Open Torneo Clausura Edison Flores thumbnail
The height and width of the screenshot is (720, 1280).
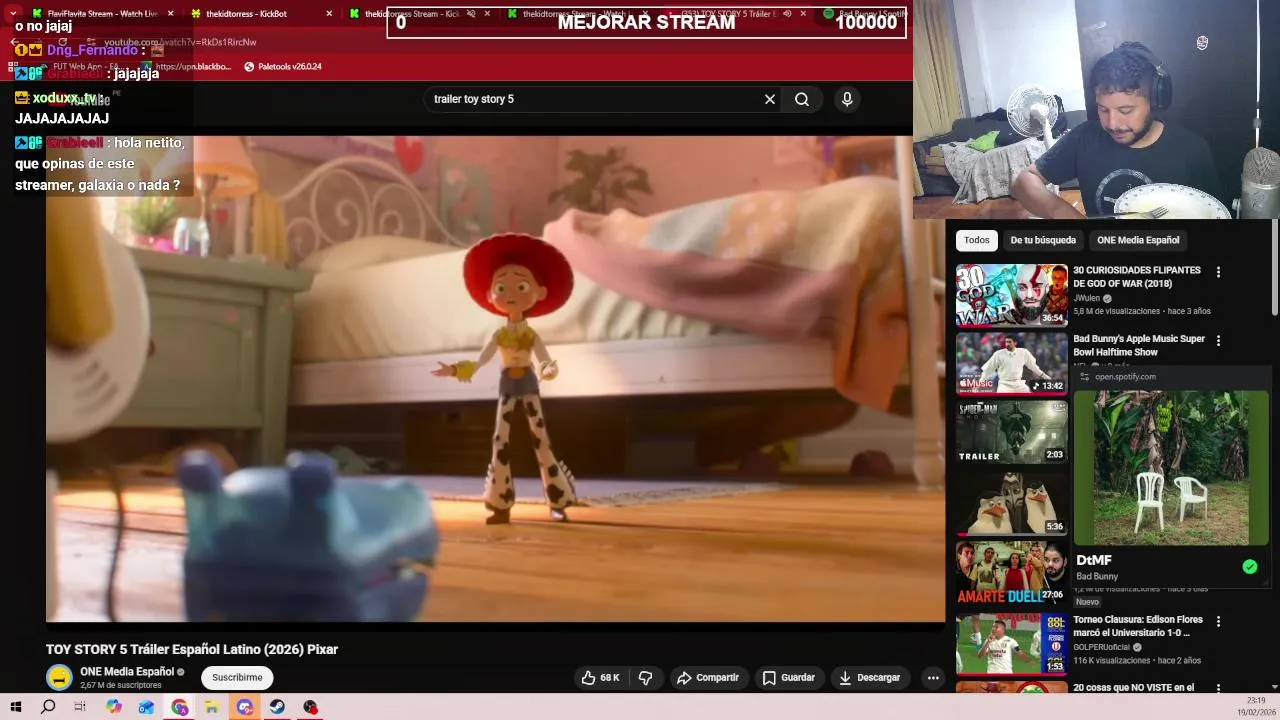tap(1012, 644)
